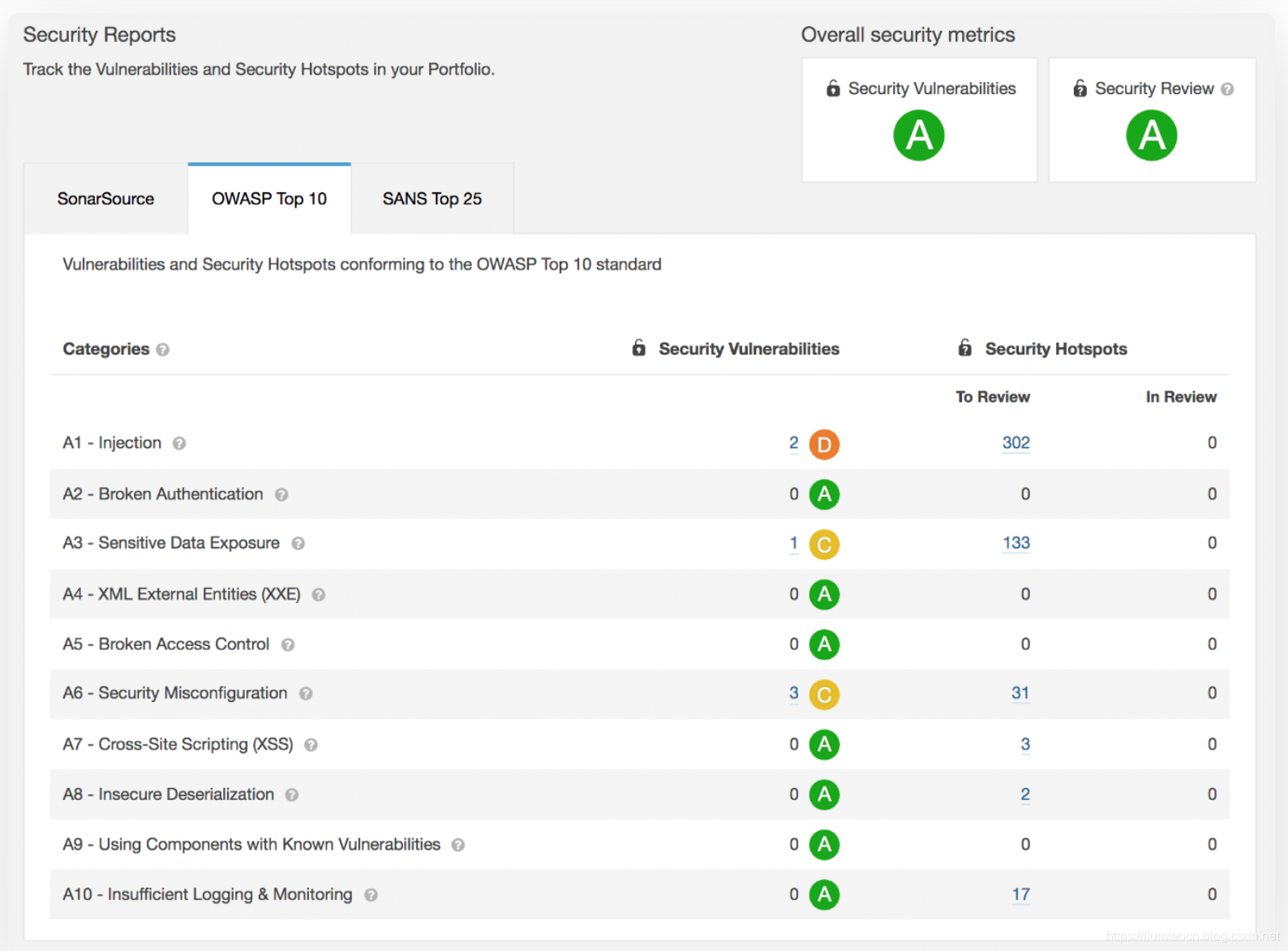Switch to the SonarSource tab

tap(105, 199)
